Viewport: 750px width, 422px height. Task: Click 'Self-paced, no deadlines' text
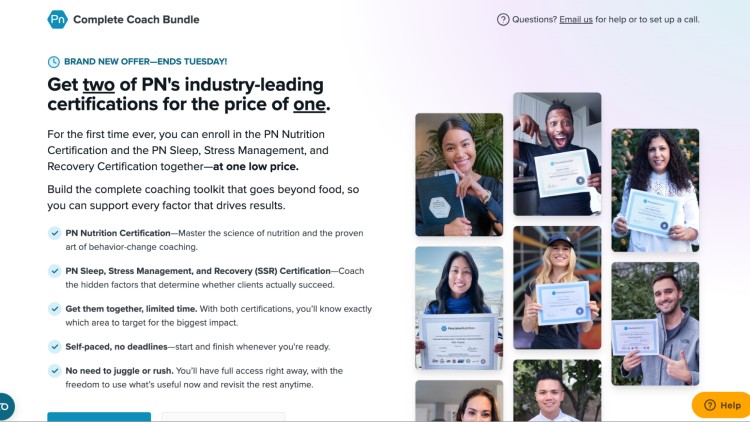pos(116,346)
